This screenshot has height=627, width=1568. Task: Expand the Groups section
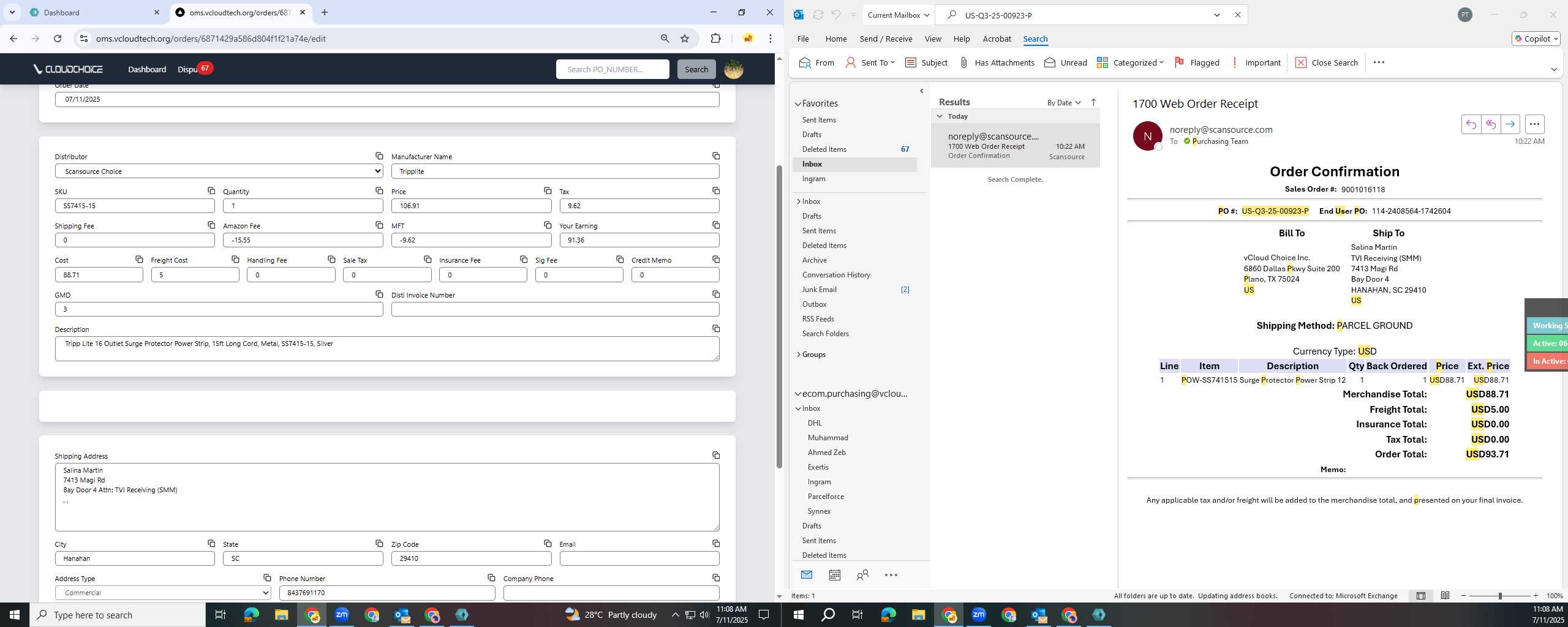pos(798,355)
